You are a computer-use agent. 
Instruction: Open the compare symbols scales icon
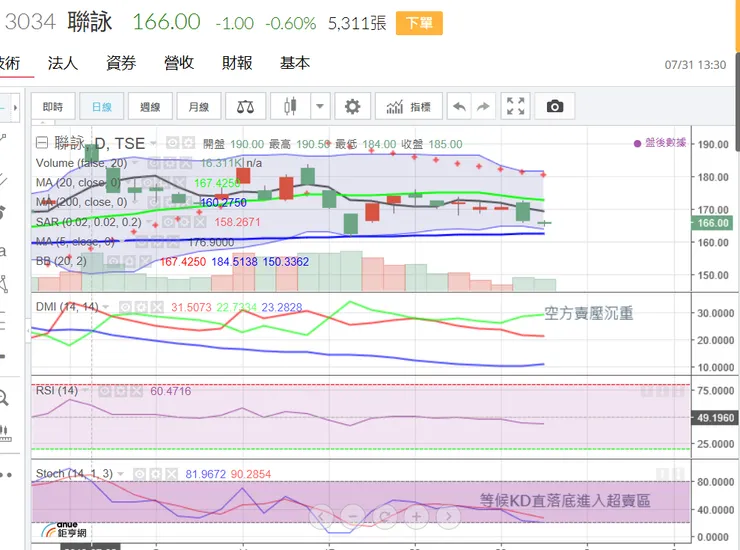click(x=245, y=107)
